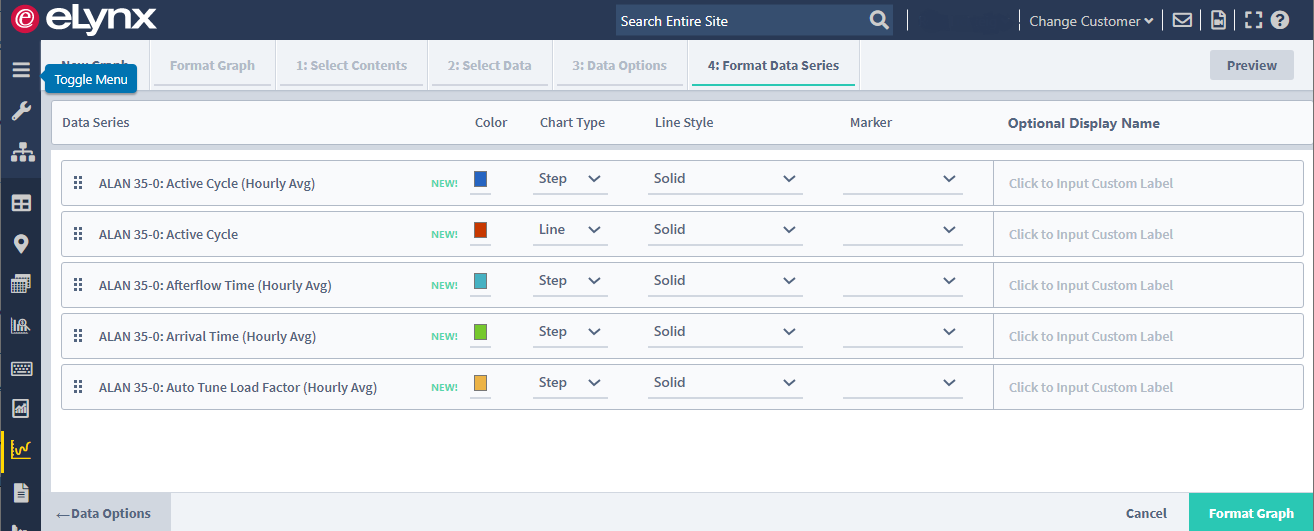
Task: Toggle the hamburger menu icon
Action: [x=21, y=70]
